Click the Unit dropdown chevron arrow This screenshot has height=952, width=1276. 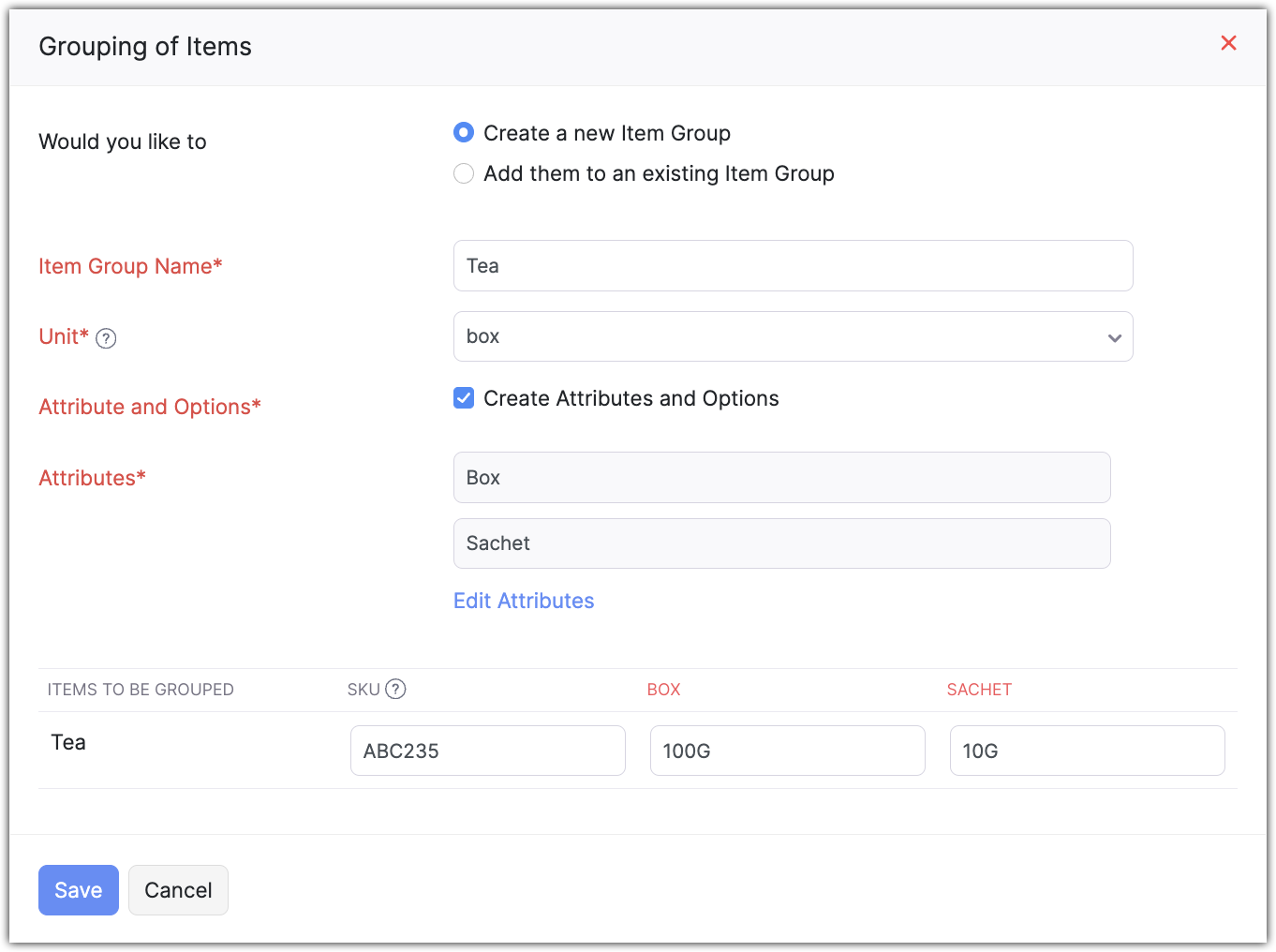(1114, 337)
